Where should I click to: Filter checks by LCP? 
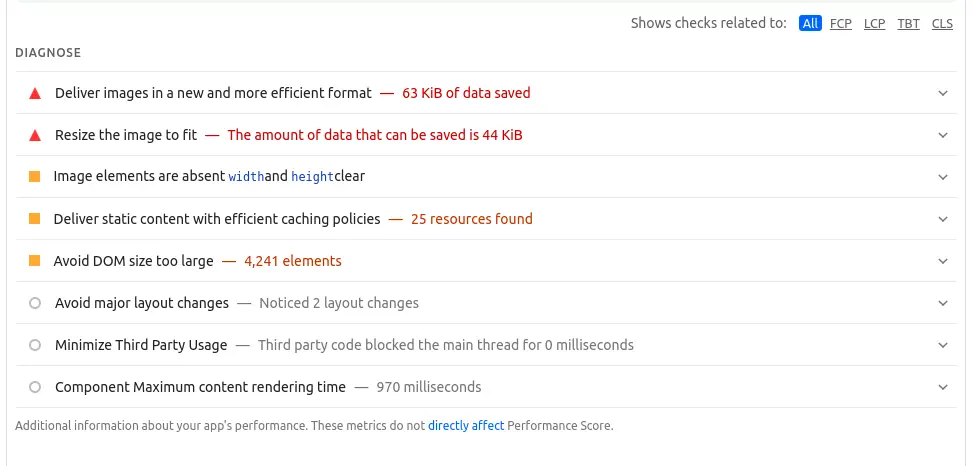(x=875, y=23)
